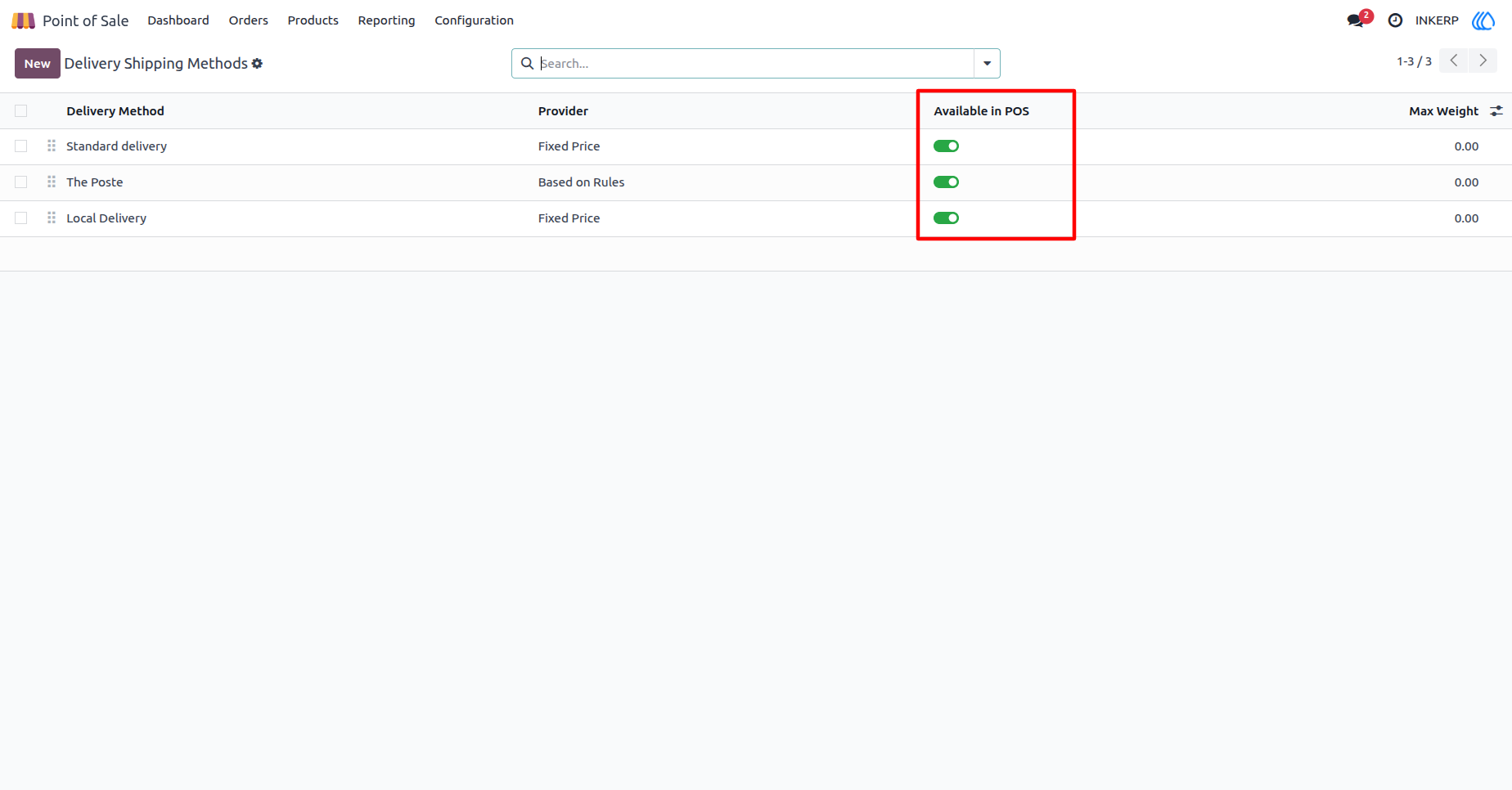Click the 0.00 weight for Local Delivery
Viewport: 1512px width, 790px height.
[x=1466, y=218]
